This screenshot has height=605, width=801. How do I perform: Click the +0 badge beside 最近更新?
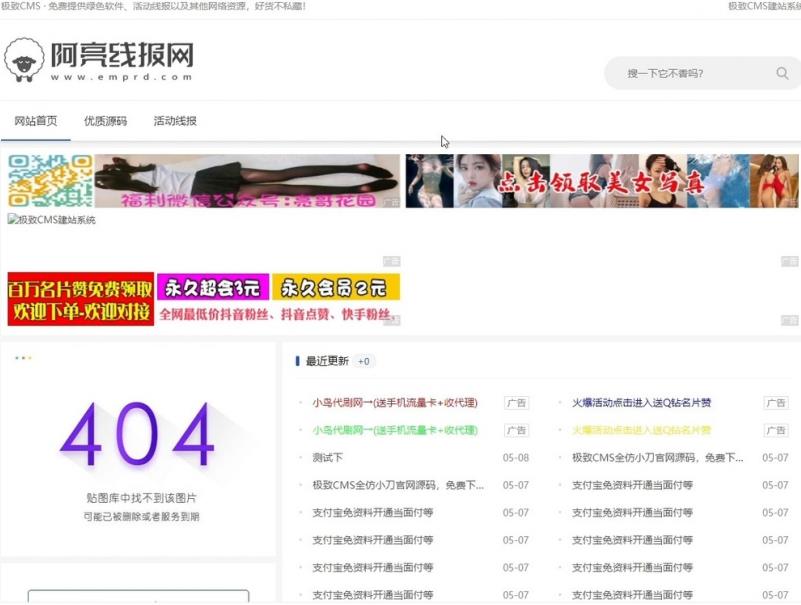coord(363,361)
